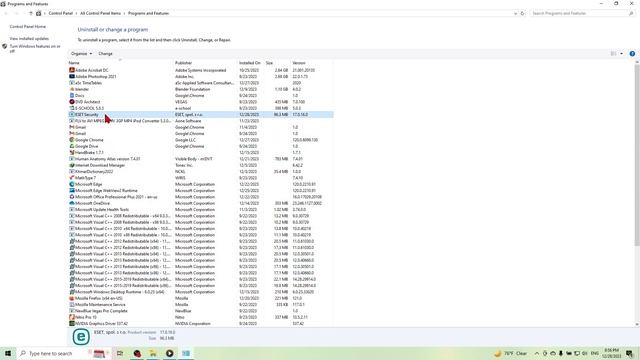Image resolution: width=640 pixels, height=360 pixels.
Task: Select Human Anatomy Atlas version 7.4.01 row
Action: pos(200,159)
